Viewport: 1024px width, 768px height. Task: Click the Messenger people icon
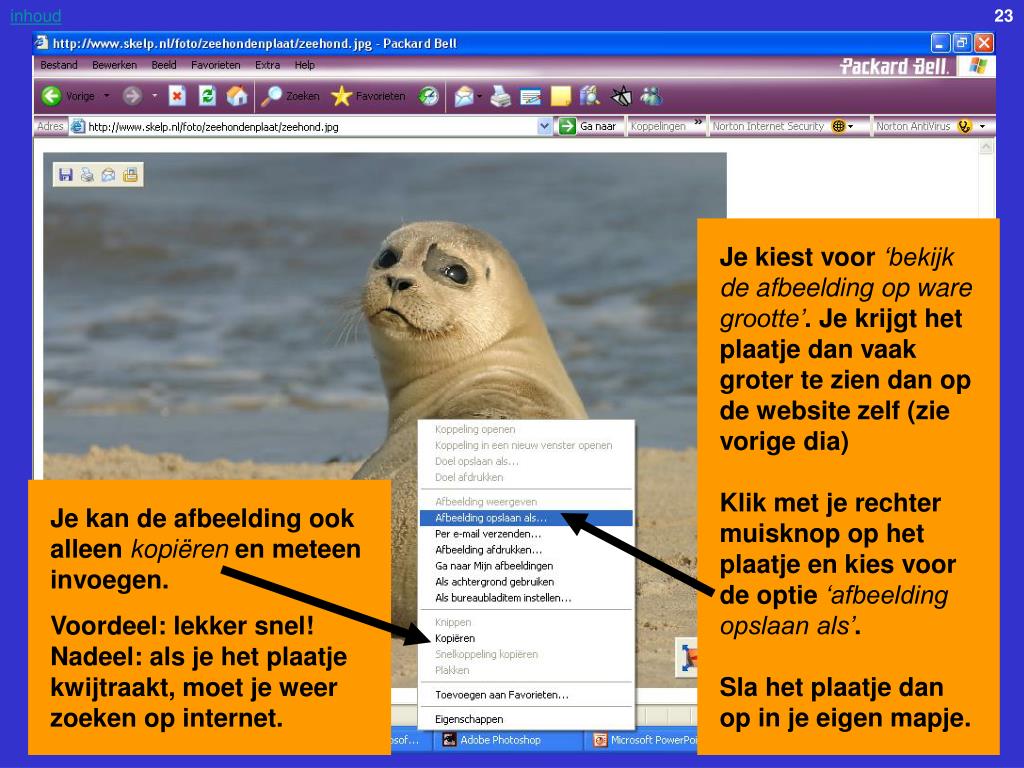tap(651, 96)
